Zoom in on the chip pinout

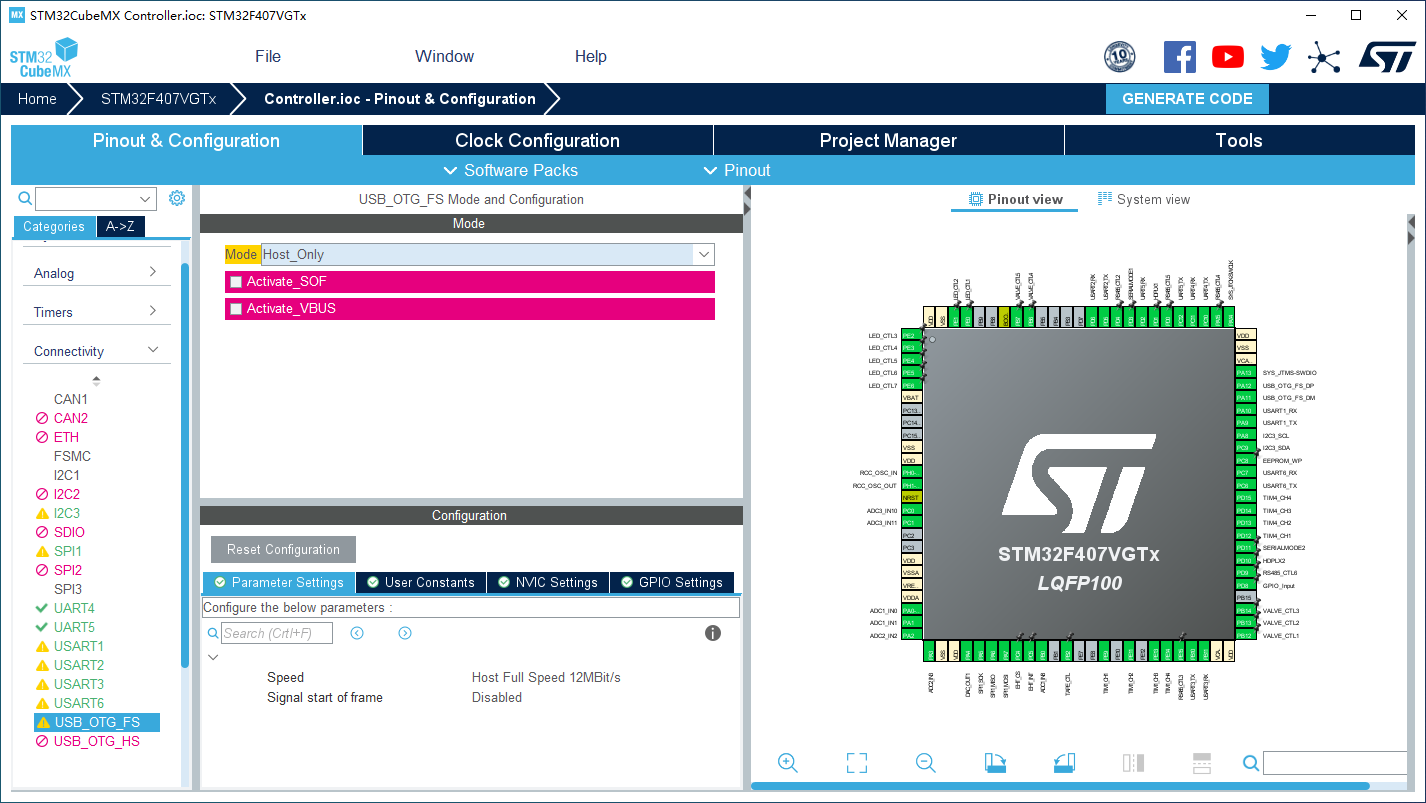pyautogui.click(x=787, y=763)
